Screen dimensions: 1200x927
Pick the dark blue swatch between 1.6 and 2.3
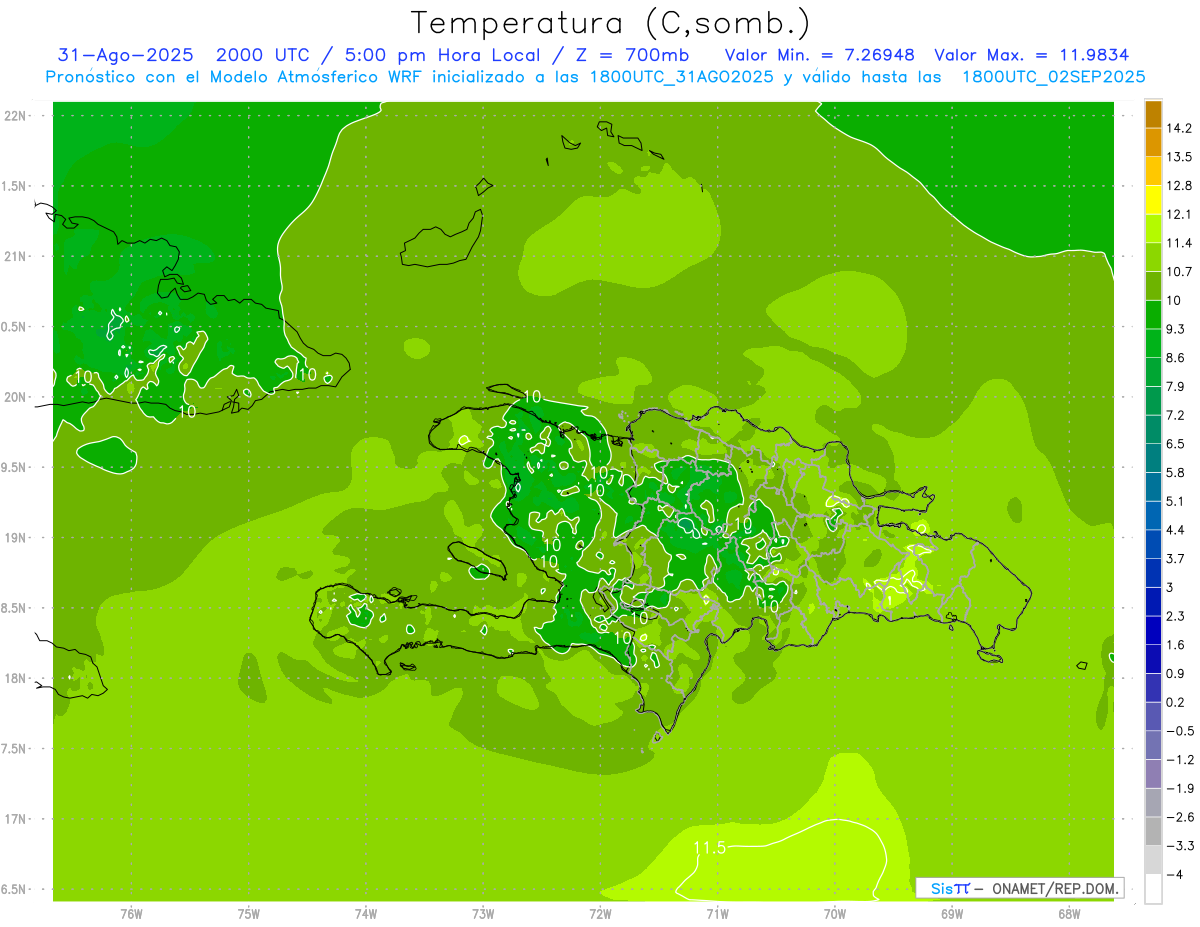(1153, 630)
